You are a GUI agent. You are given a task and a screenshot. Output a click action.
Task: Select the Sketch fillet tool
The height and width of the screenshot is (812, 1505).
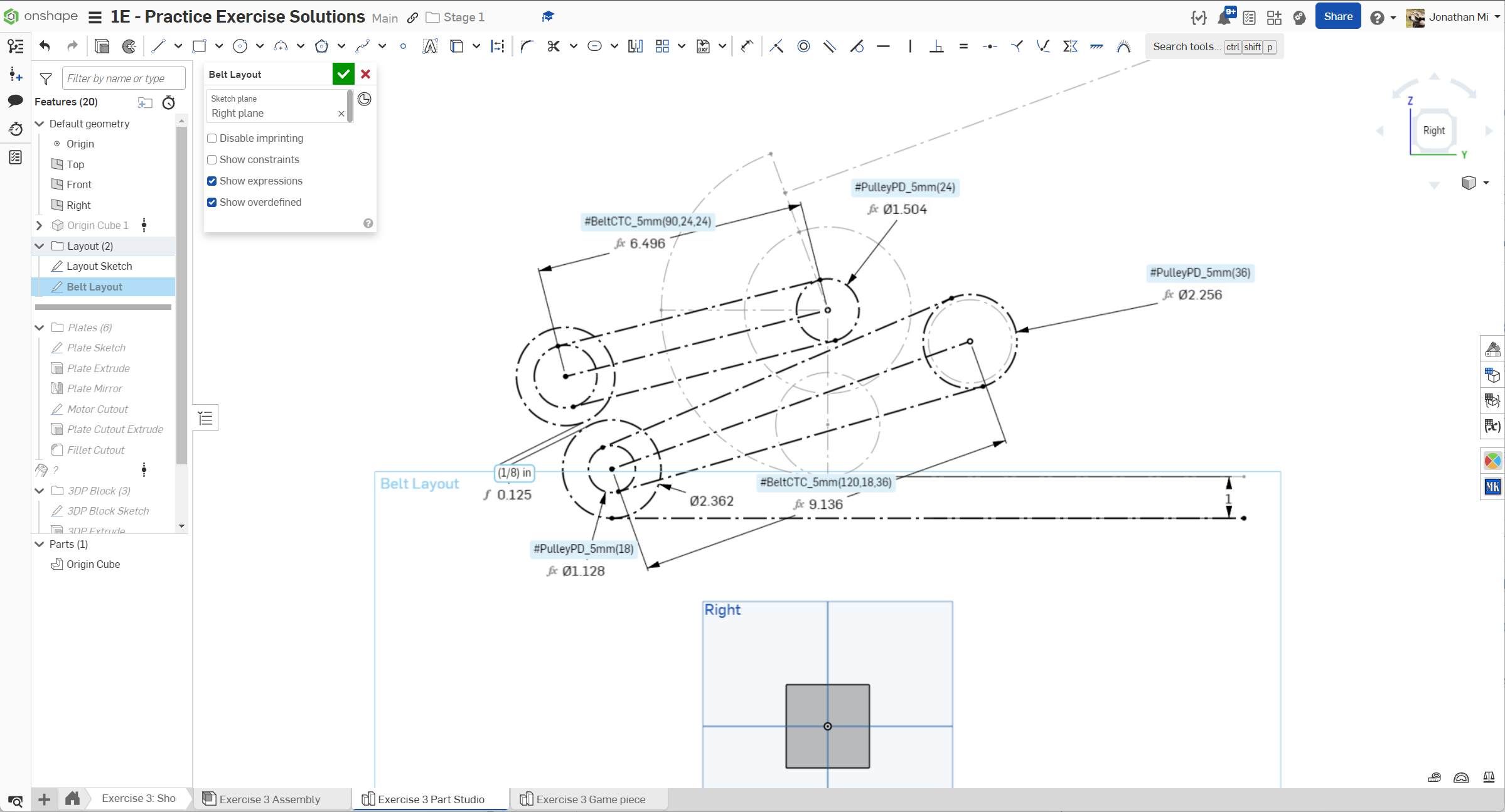coord(527,46)
